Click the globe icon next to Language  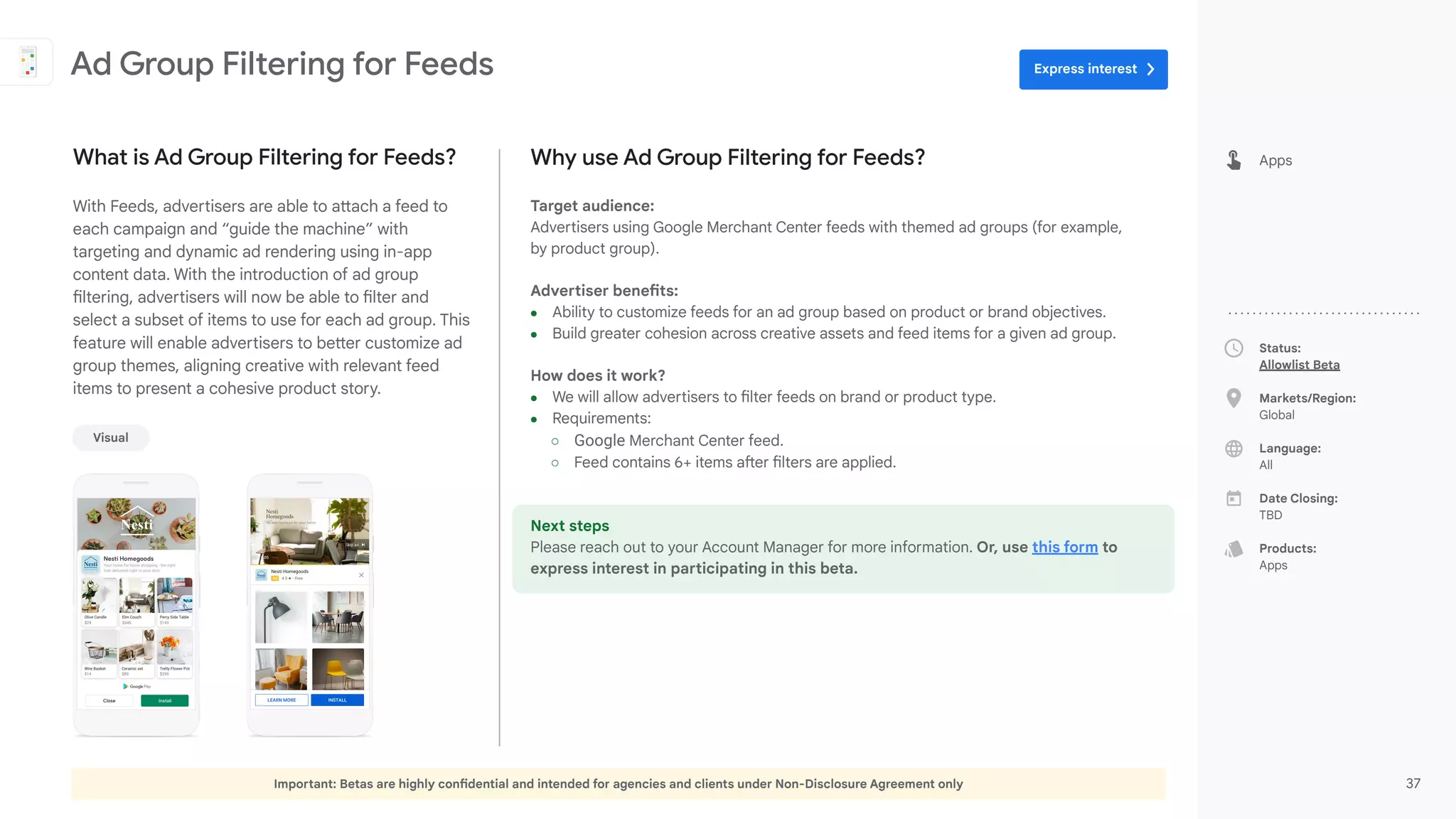click(x=1234, y=449)
